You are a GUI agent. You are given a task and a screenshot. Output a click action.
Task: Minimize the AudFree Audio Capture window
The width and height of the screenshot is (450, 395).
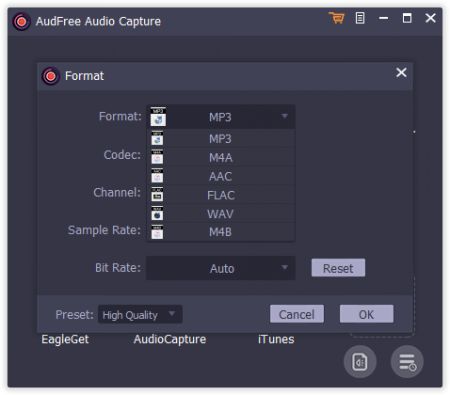point(384,18)
